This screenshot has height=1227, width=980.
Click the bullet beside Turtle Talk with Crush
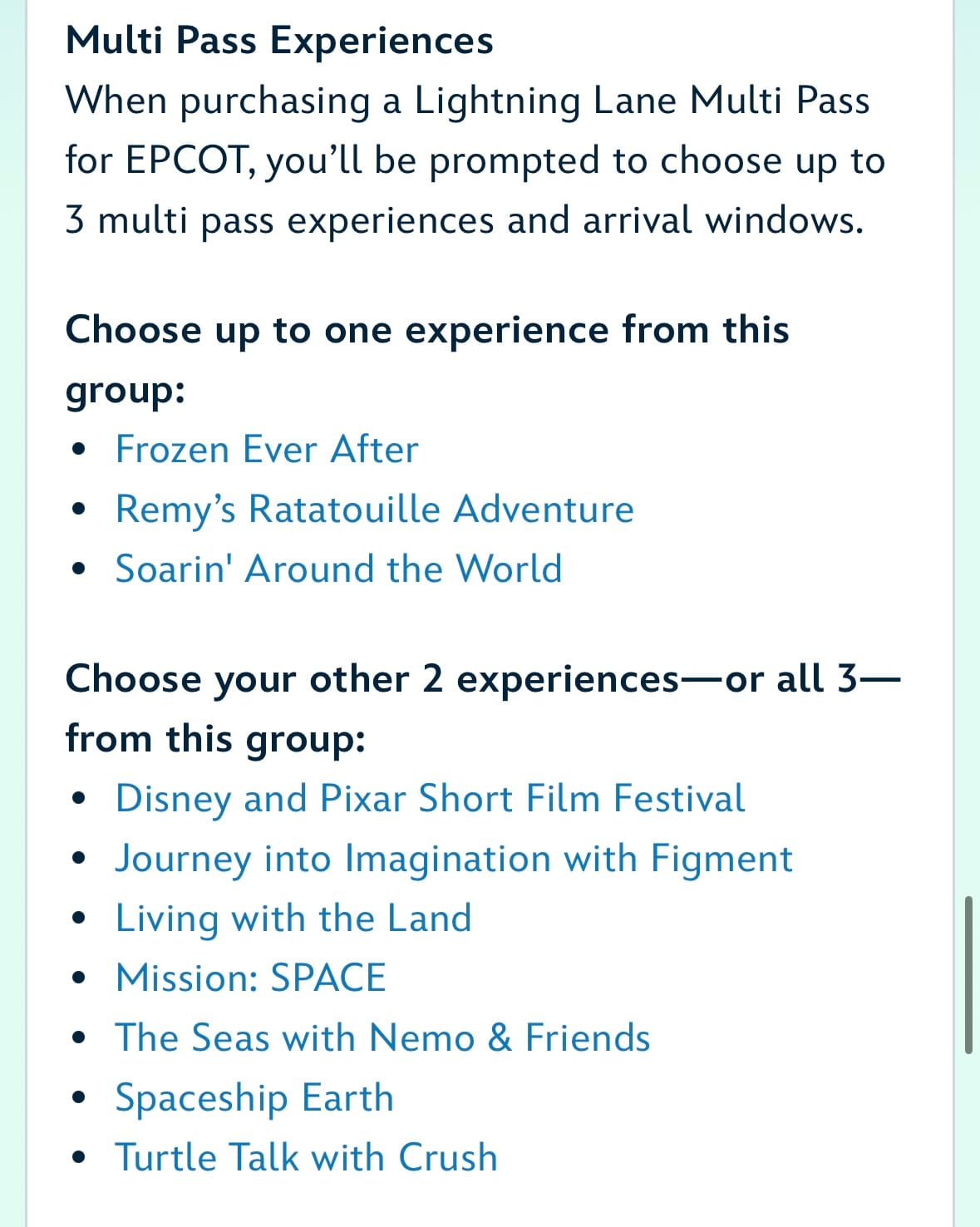79,1159
